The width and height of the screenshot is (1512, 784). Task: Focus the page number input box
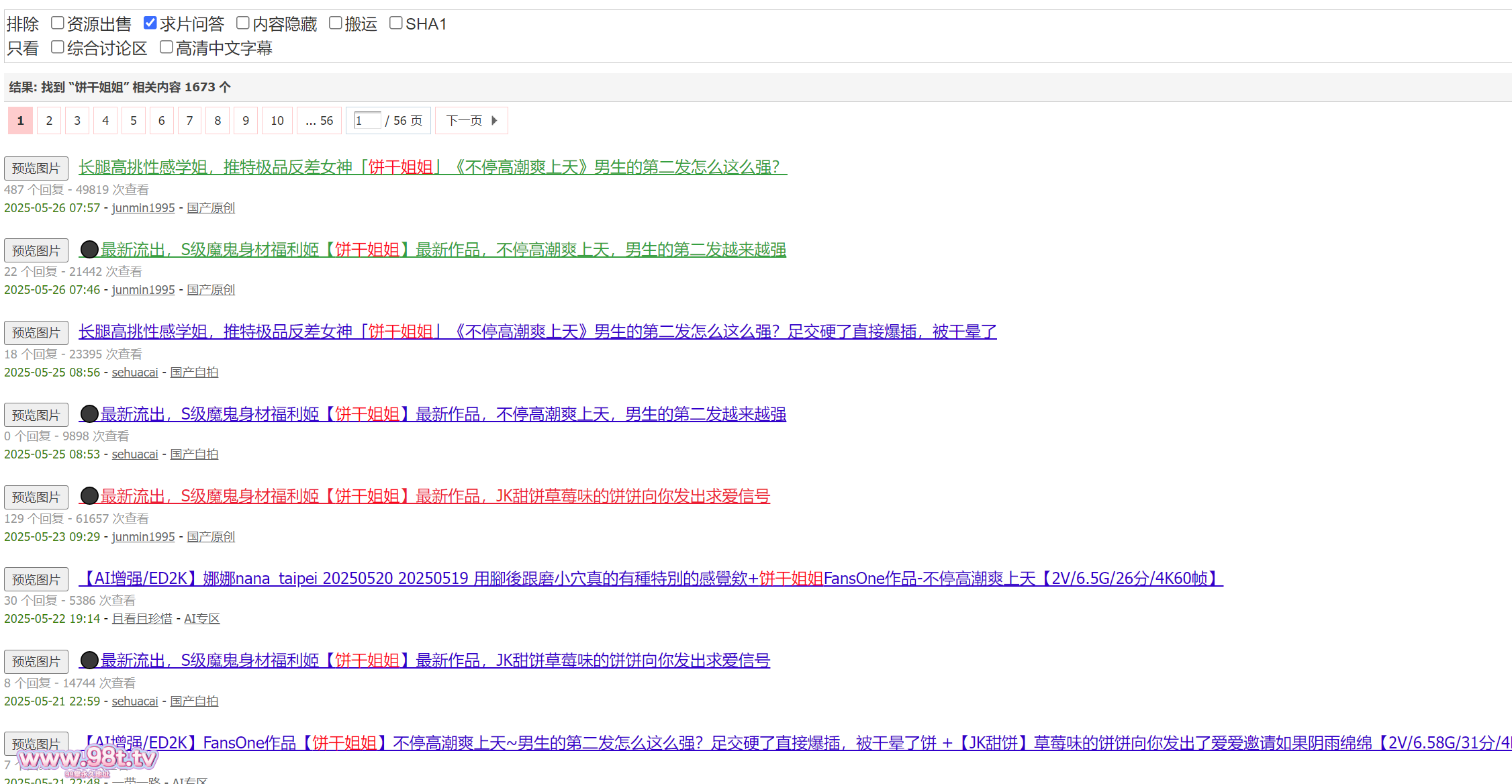click(367, 121)
